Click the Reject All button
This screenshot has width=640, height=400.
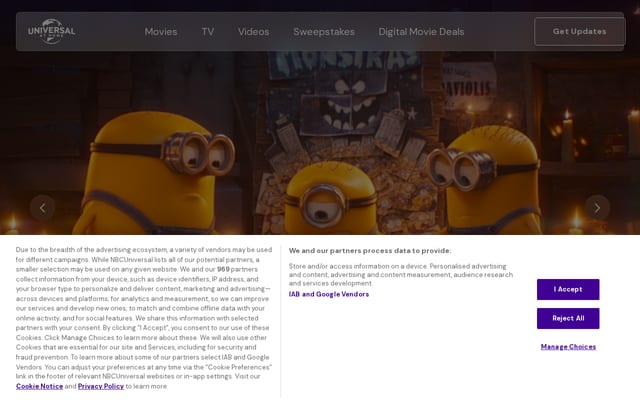568,318
